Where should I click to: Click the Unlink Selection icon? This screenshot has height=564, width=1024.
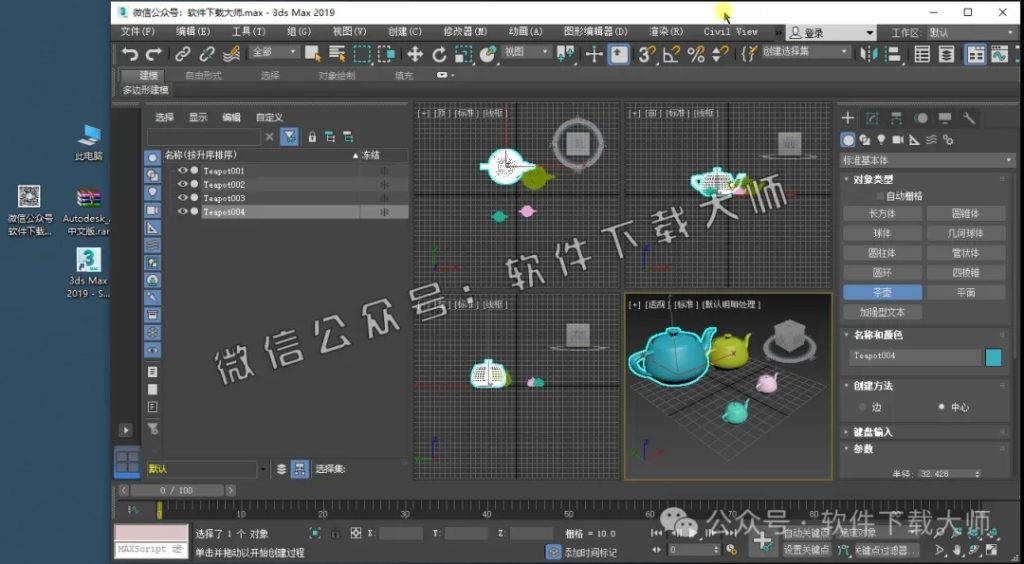click(x=207, y=54)
